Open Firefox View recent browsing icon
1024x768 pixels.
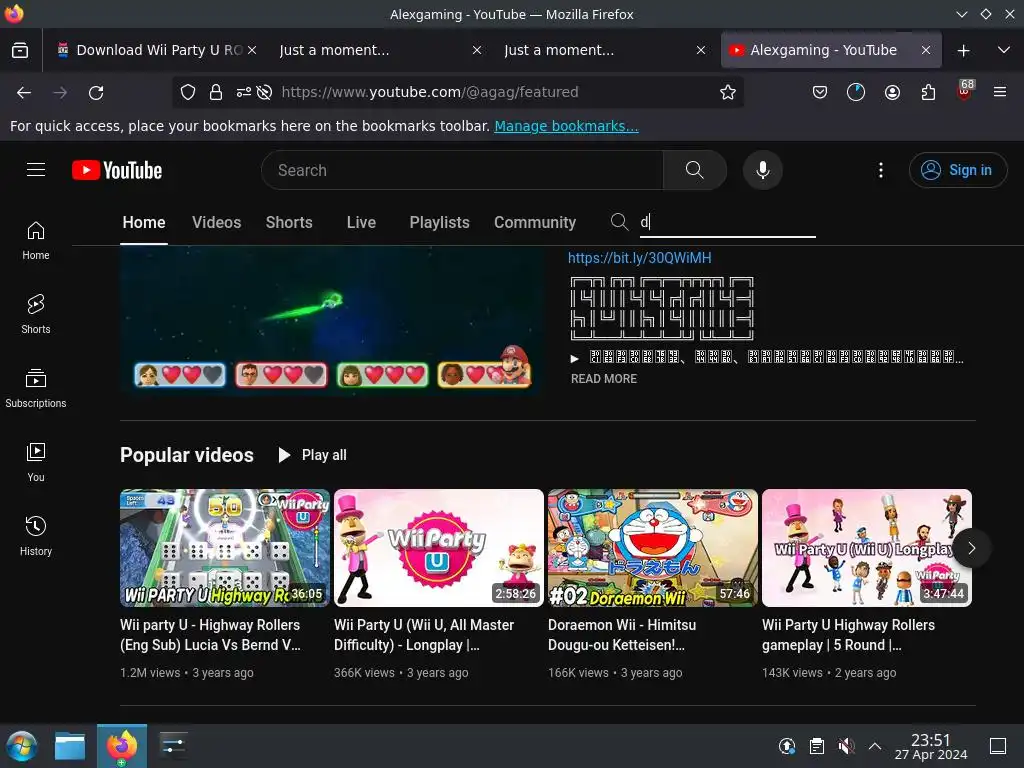click(20, 50)
